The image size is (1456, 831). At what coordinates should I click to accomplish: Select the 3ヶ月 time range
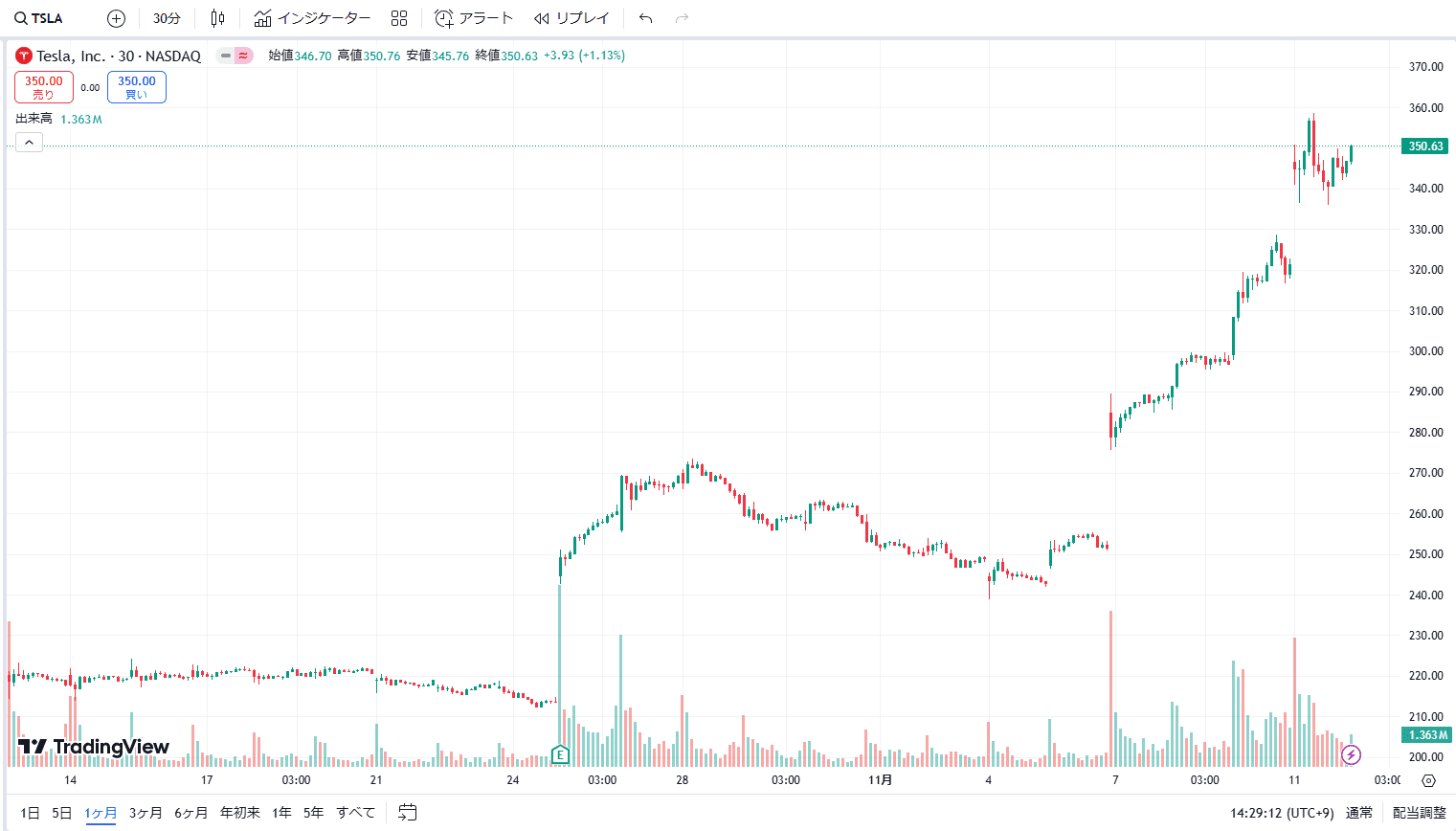pos(146,813)
